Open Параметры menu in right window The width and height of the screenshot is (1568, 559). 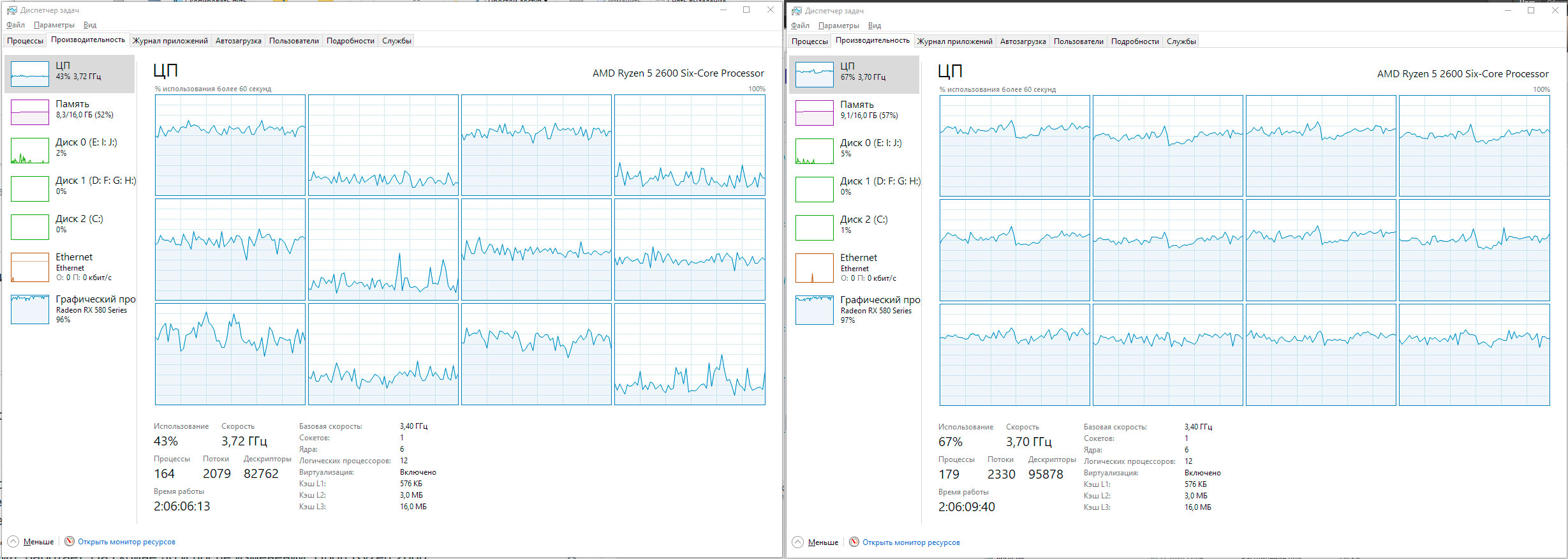coord(839,26)
